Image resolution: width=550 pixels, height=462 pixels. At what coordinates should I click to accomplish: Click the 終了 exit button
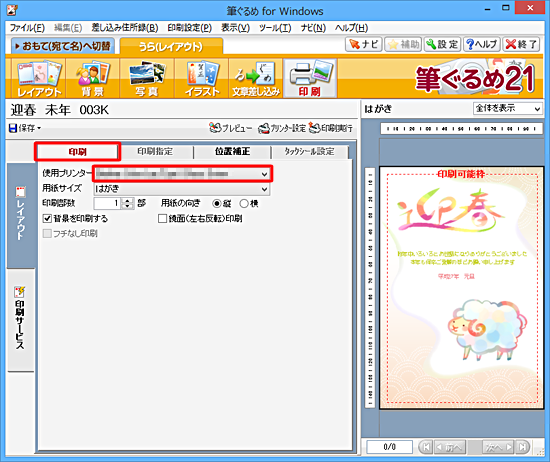point(521,44)
